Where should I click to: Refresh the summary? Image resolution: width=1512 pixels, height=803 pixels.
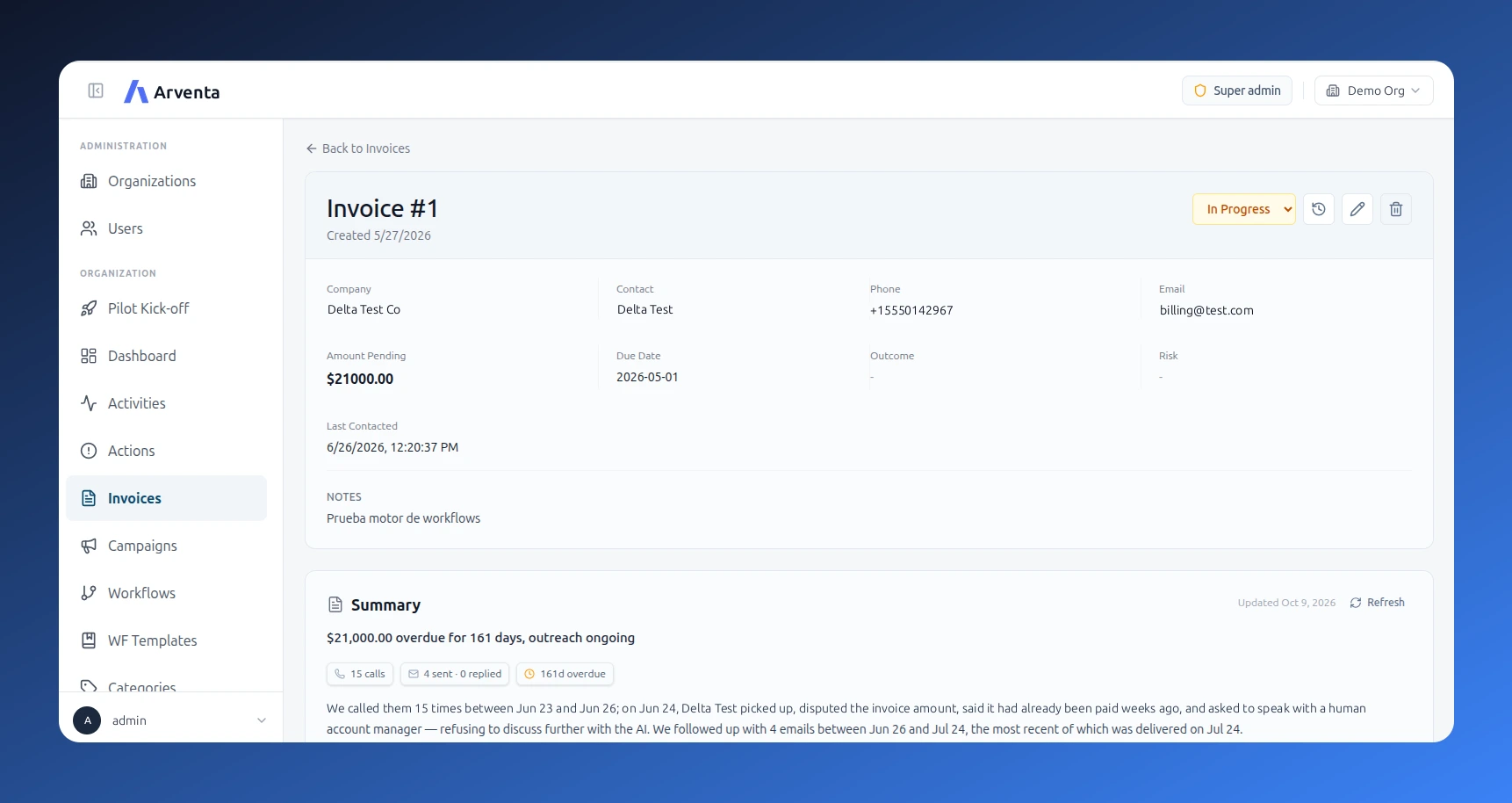pos(1378,603)
